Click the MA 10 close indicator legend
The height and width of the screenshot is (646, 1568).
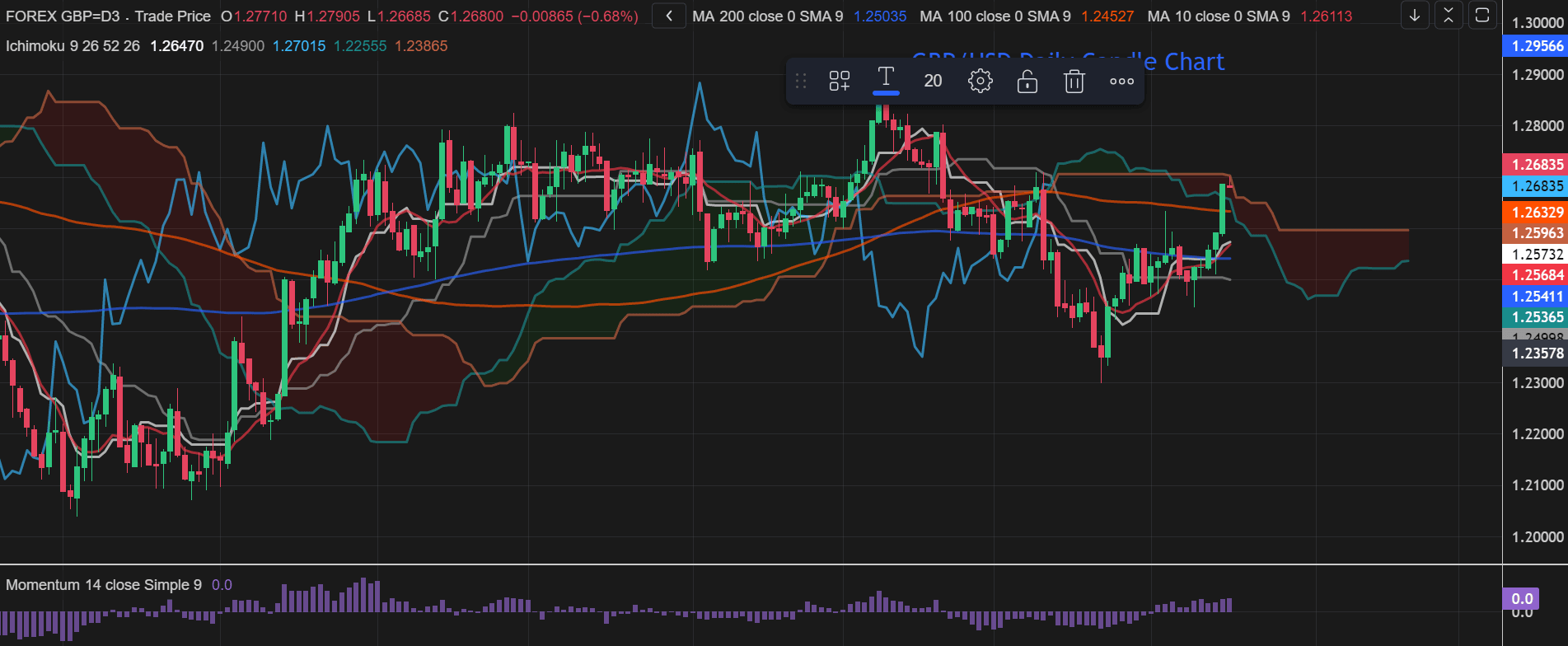(x=1218, y=16)
